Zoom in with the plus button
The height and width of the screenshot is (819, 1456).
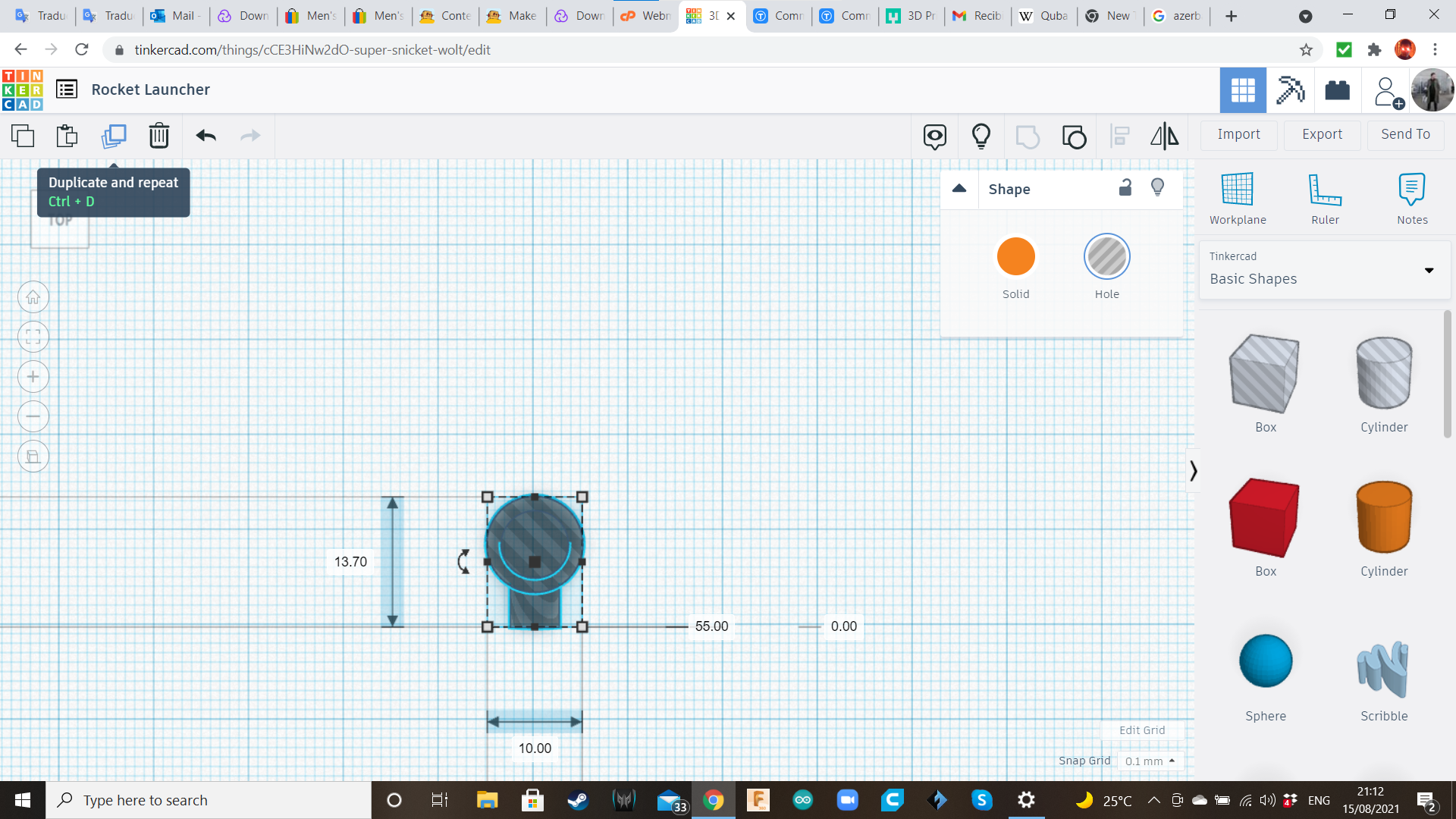pos(33,377)
